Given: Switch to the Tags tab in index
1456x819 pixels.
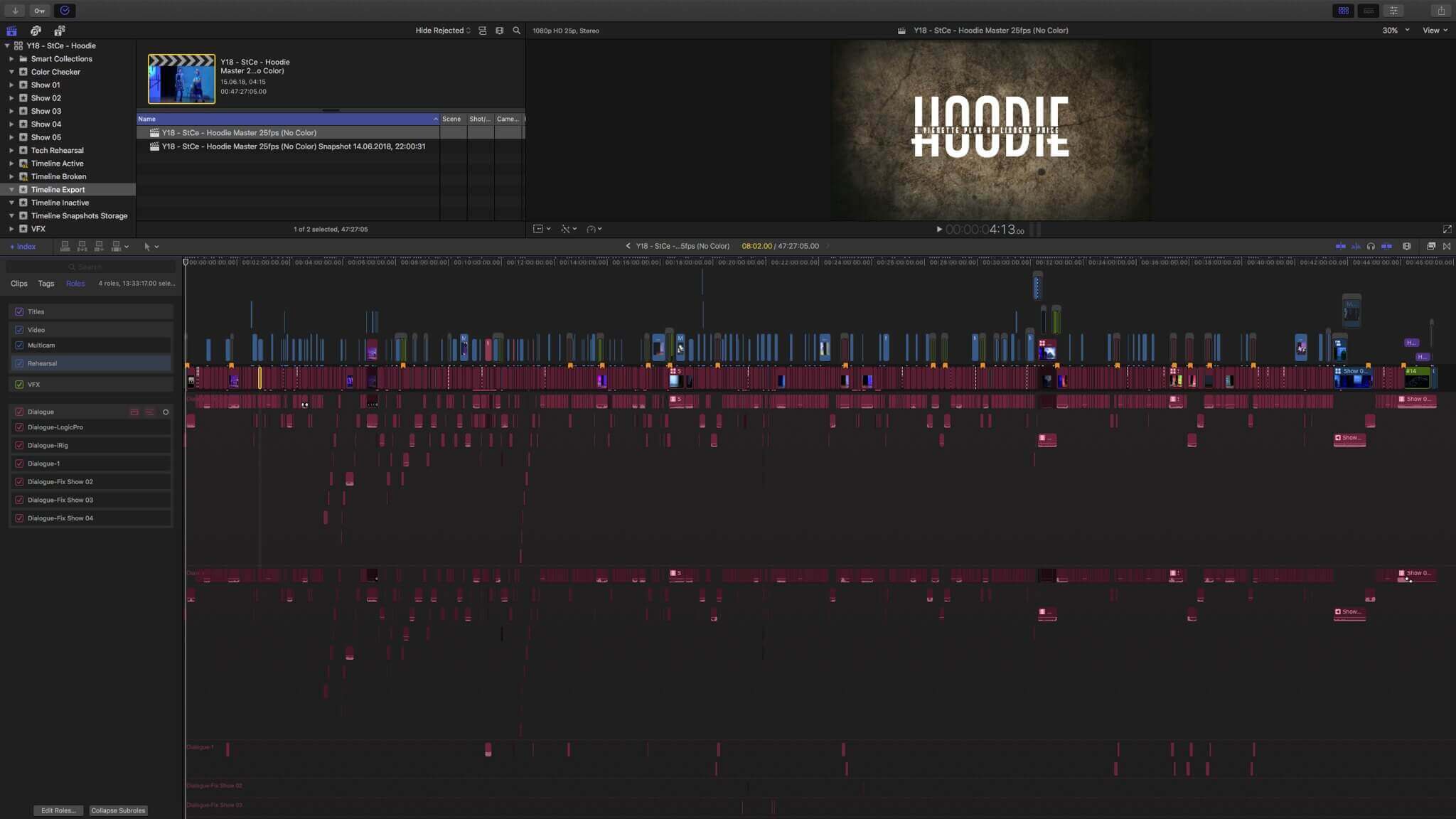Looking at the screenshot, I should point(46,284).
